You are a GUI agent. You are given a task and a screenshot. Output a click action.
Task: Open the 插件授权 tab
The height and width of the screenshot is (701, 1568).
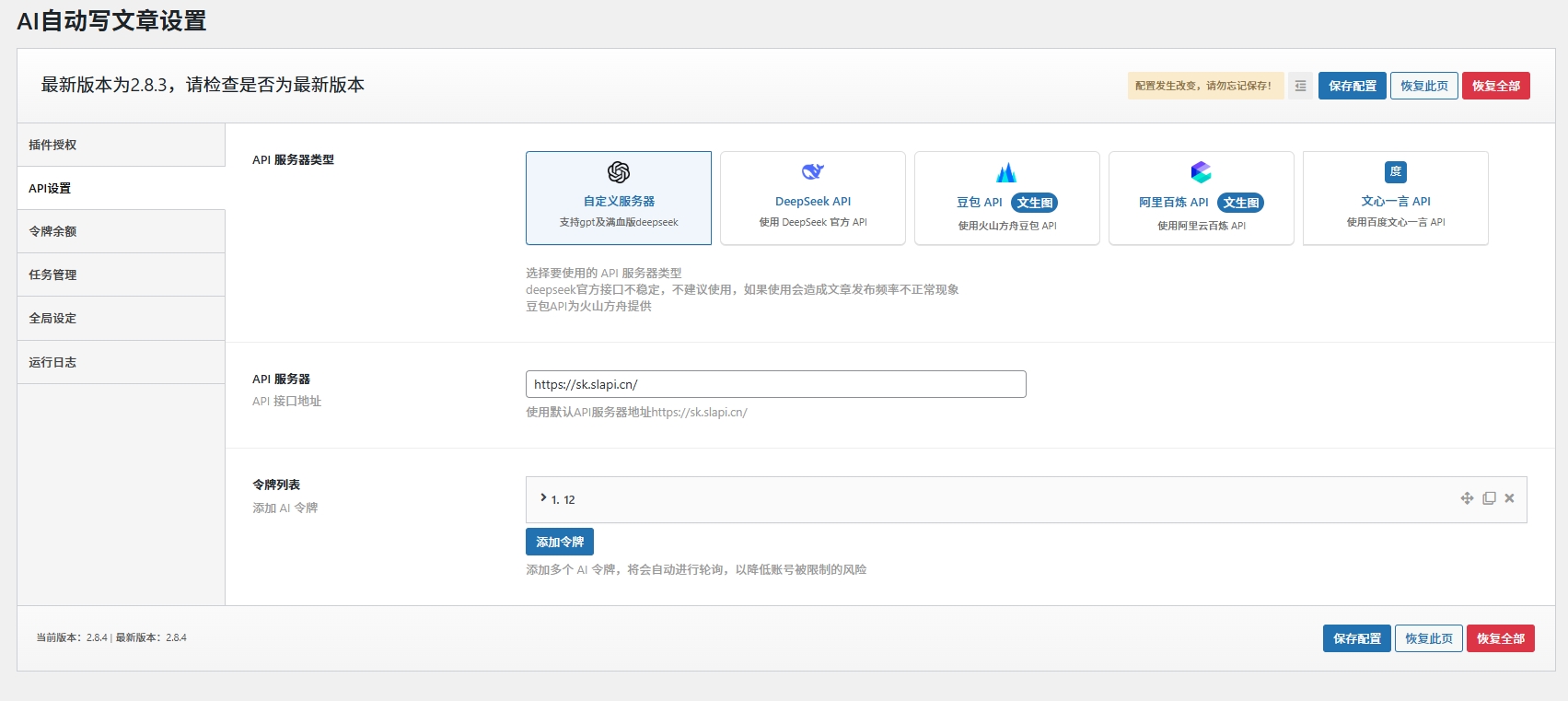(121, 145)
